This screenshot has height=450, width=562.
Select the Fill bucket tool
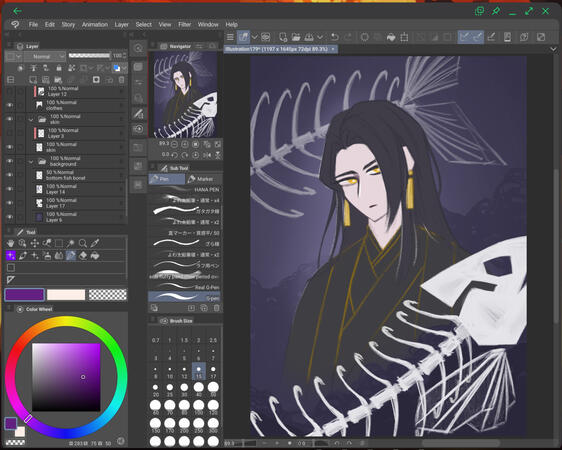click(x=95, y=256)
